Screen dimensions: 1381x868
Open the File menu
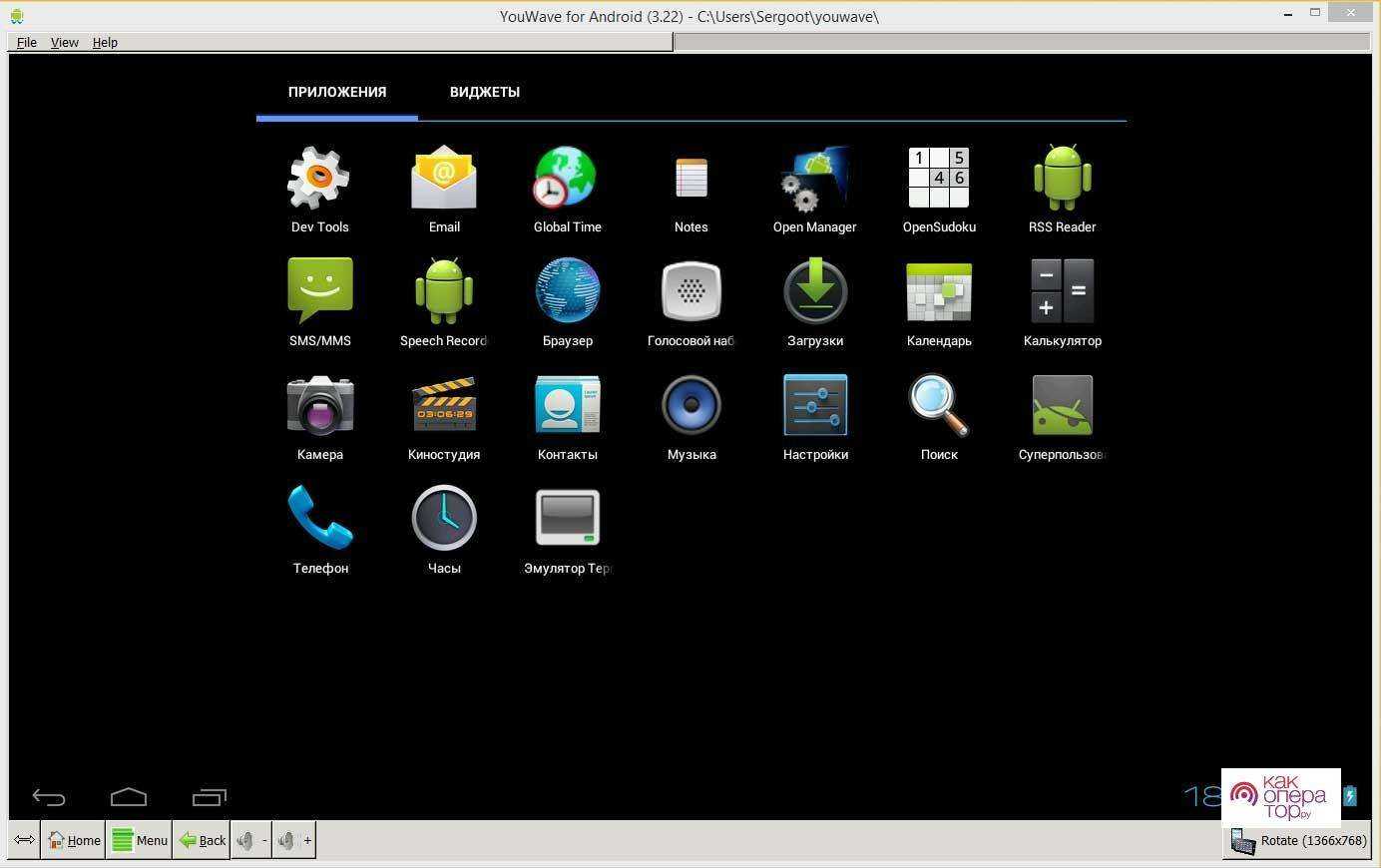pyautogui.click(x=27, y=42)
